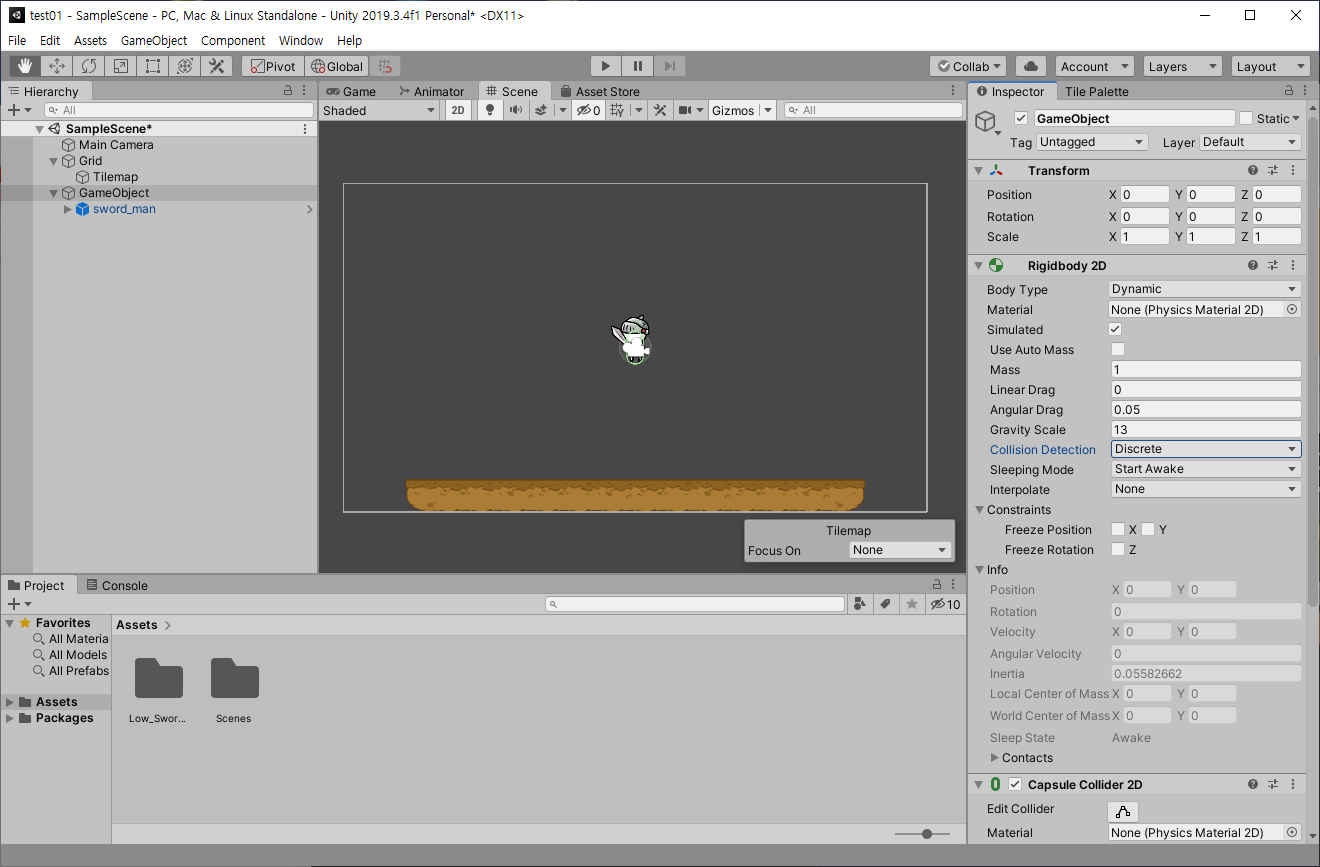
Task: Open the Collision Detection dropdown
Action: point(1205,449)
